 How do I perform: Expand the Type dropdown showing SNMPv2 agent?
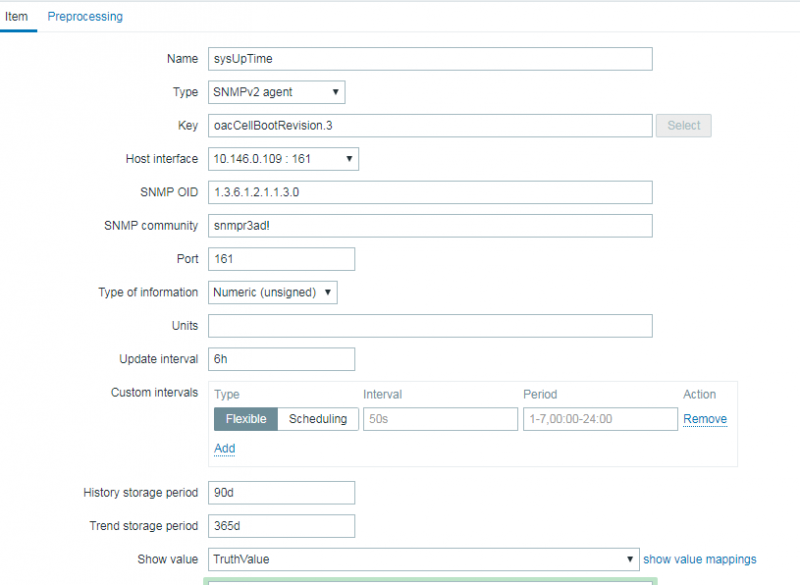coord(277,92)
